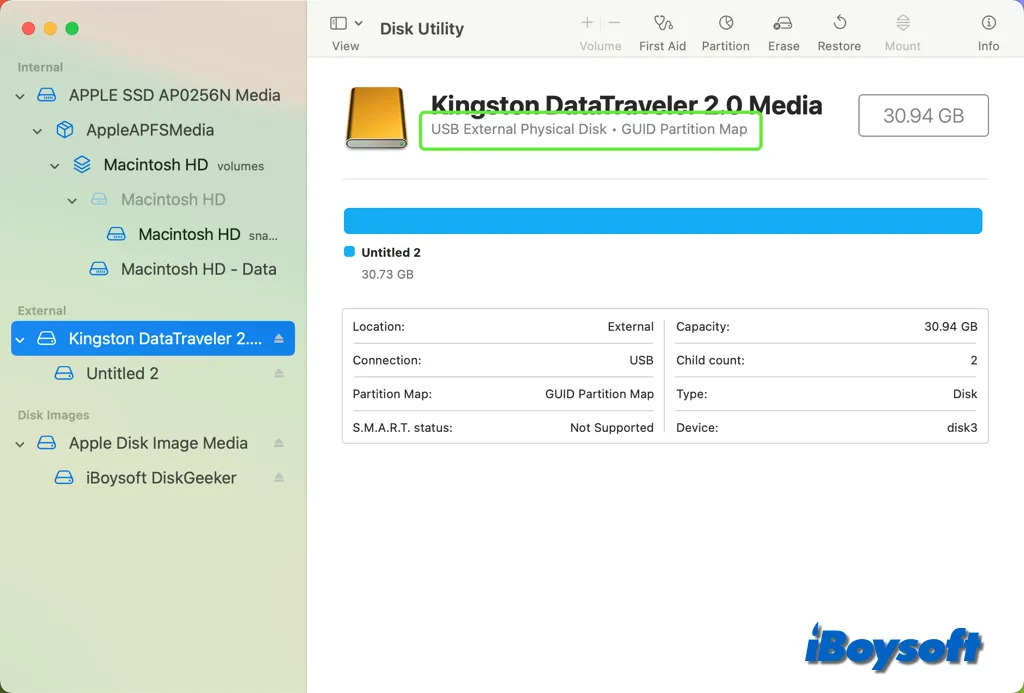Open the View sidebar options icon

click(x=338, y=24)
